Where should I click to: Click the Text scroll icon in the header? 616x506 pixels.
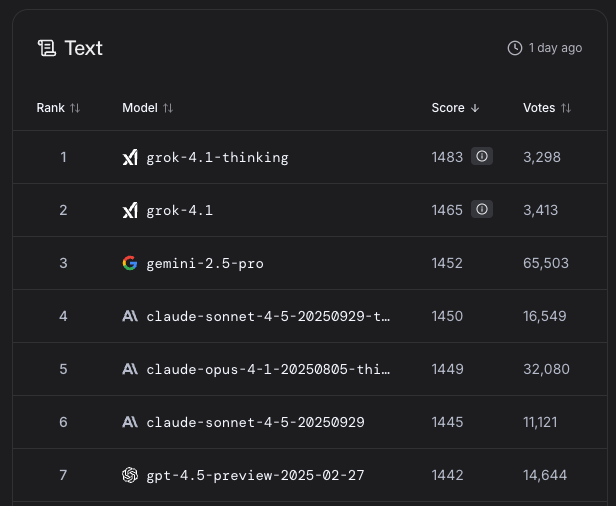[x=47, y=48]
